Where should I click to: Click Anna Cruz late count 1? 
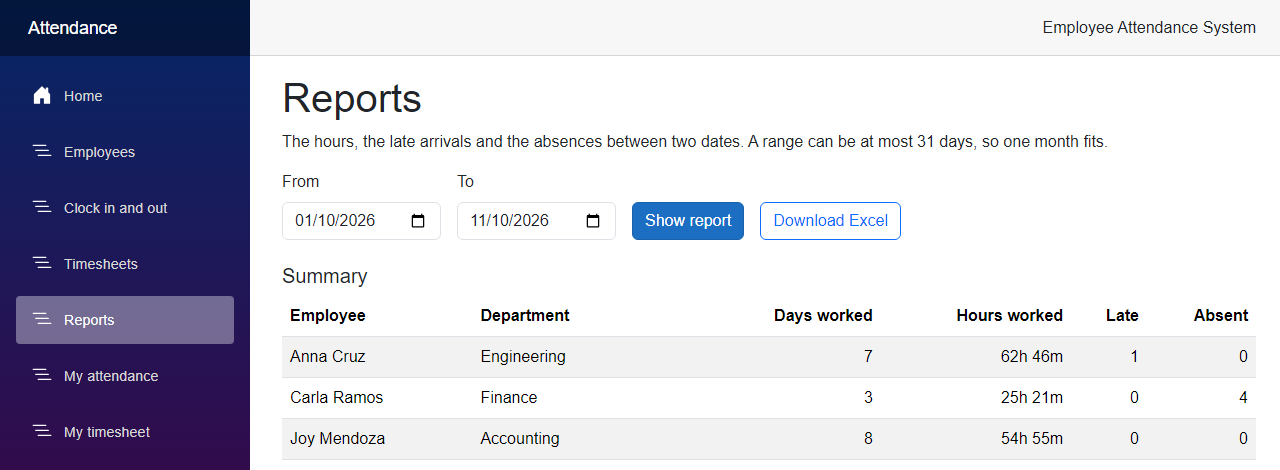pyautogui.click(x=1134, y=356)
